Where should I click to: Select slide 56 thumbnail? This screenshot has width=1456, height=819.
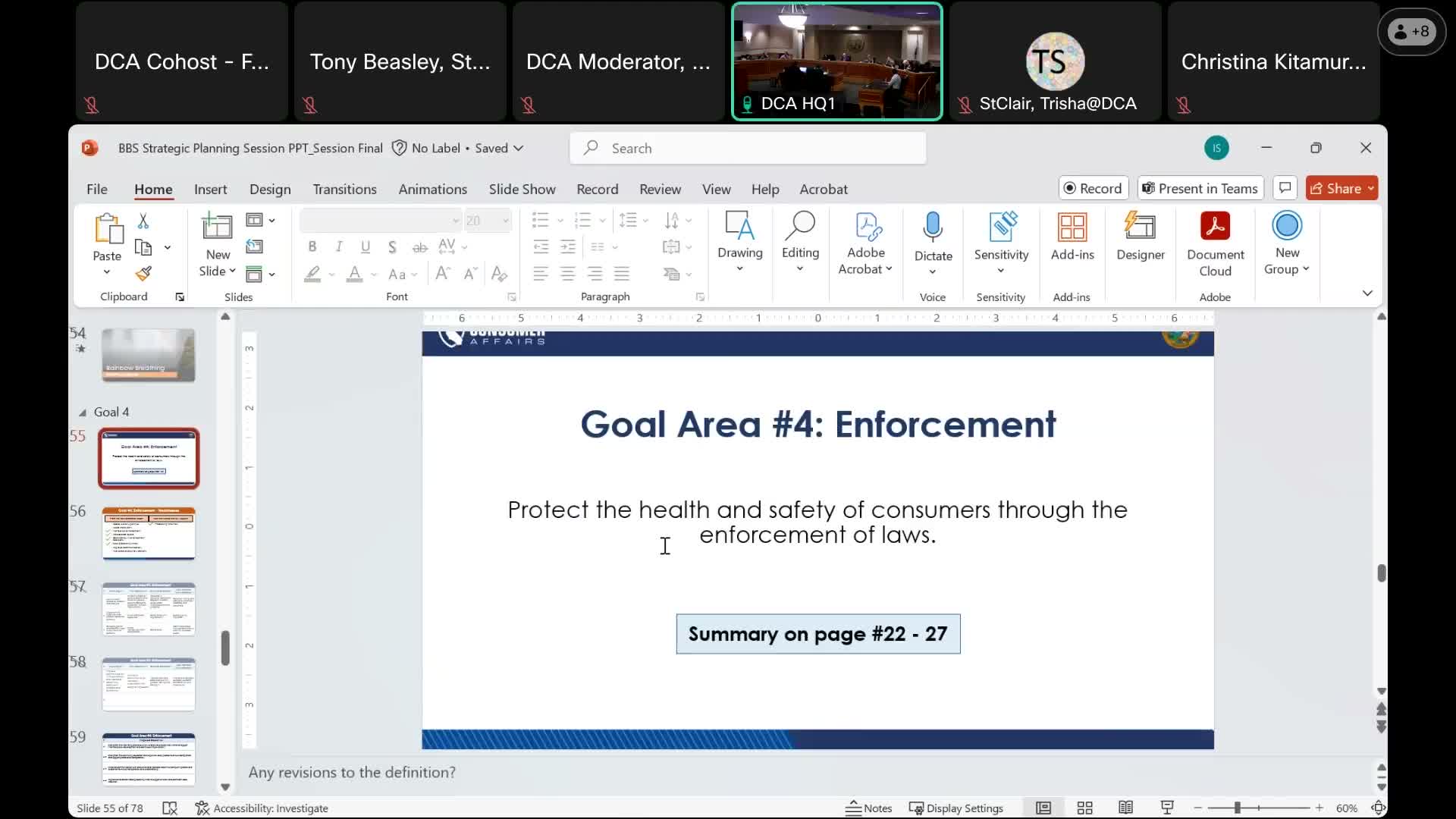149,533
